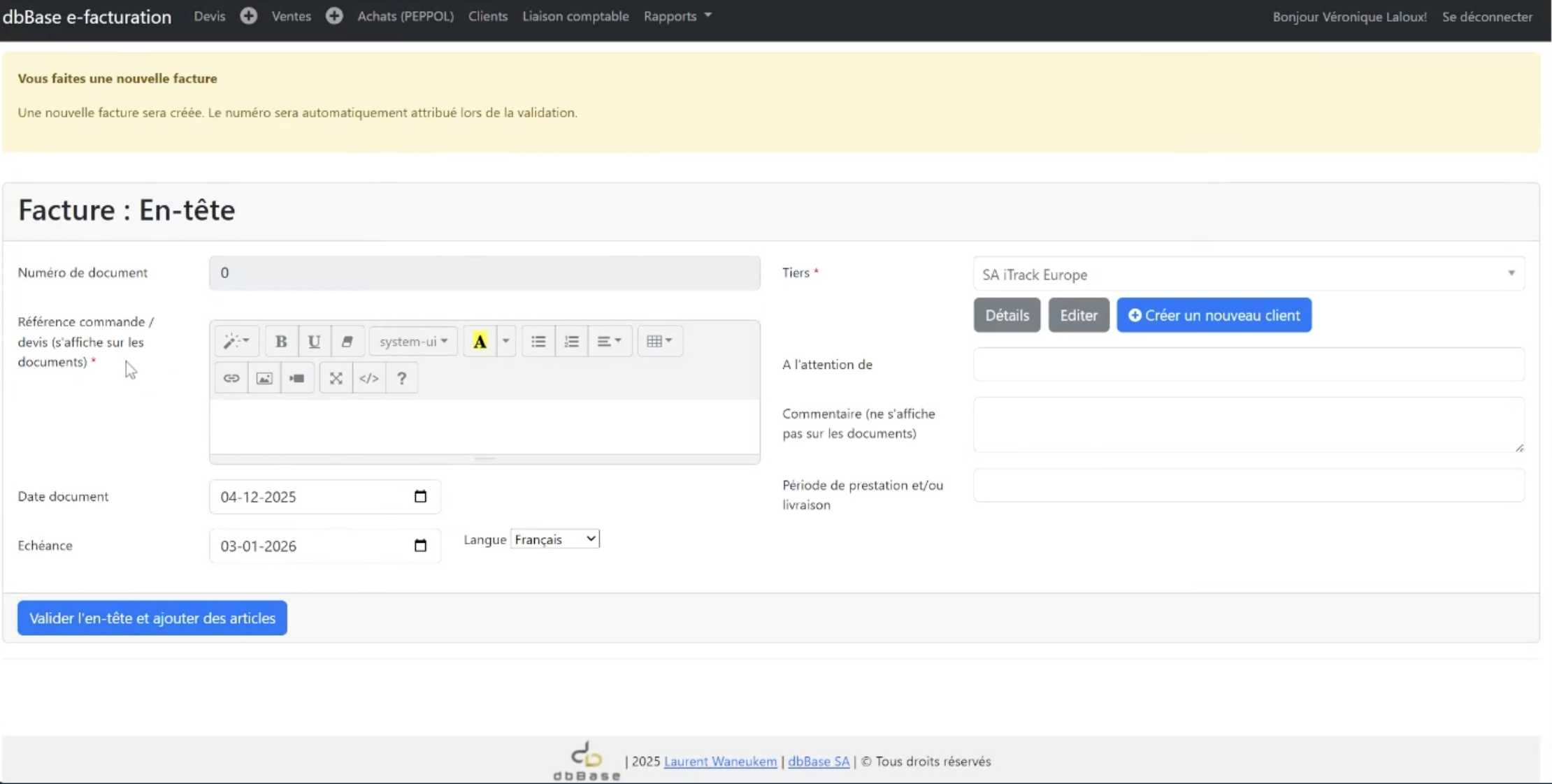The height and width of the screenshot is (784, 1552).
Task: Click the editor help question-mark icon
Action: tap(401, 378)
